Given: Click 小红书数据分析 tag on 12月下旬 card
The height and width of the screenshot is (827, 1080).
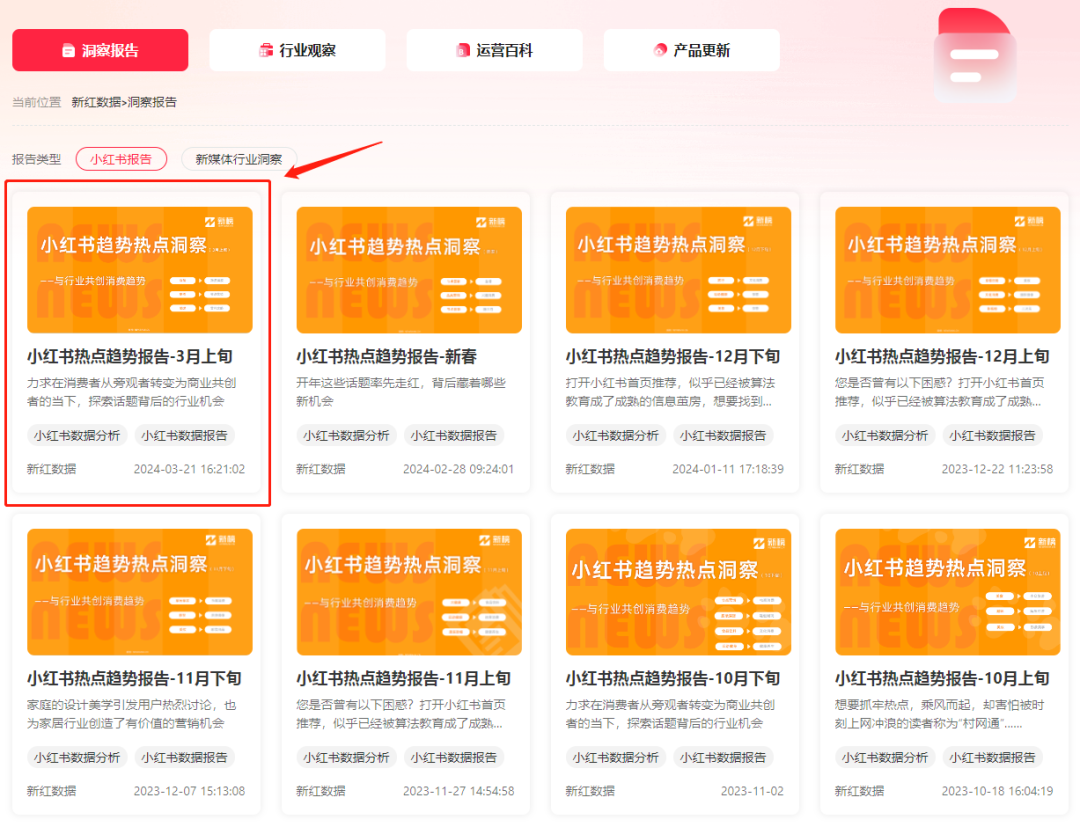Looking at the screenshot, I should [x=616, y=436].
